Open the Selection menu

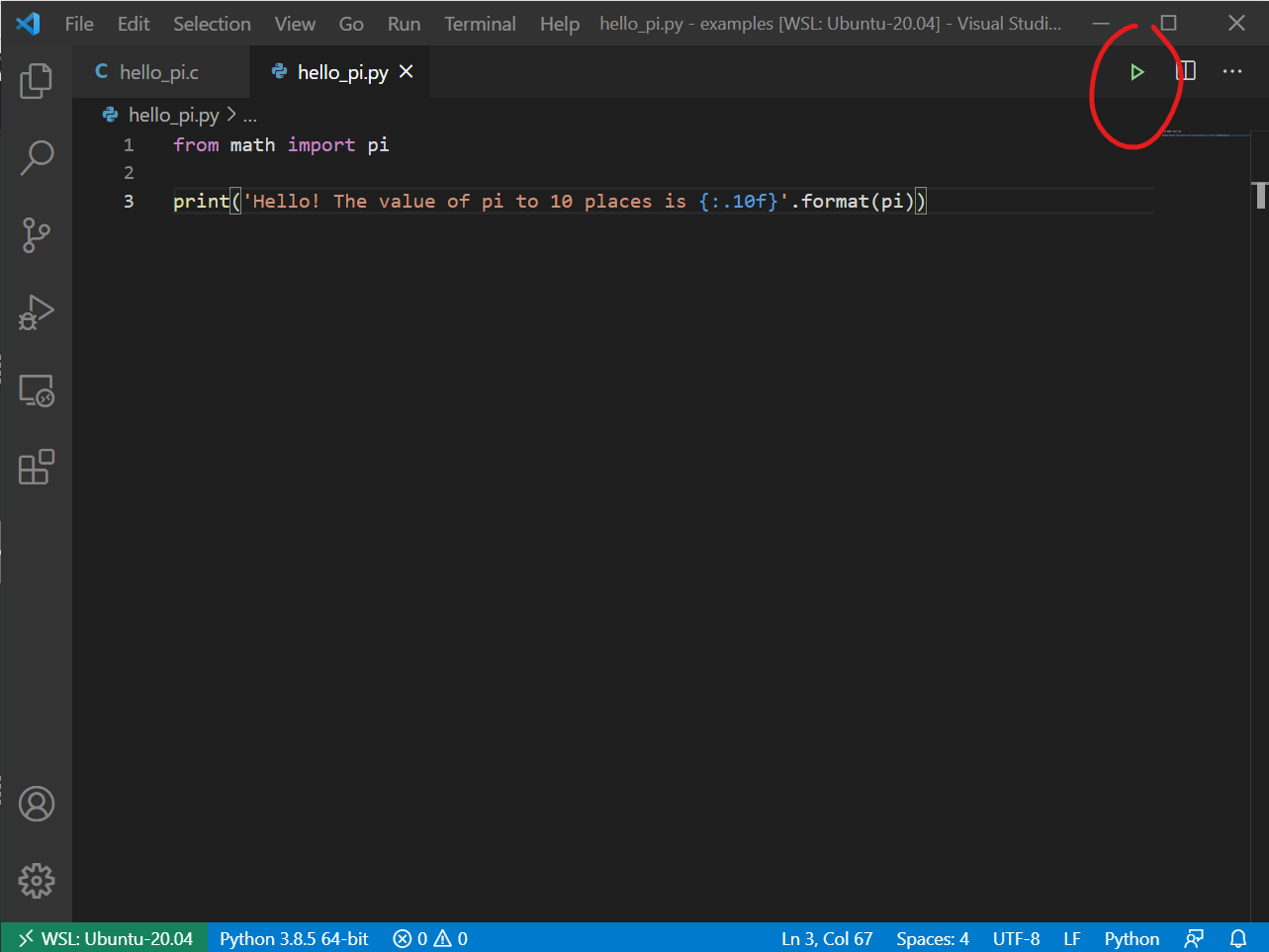[x=212, y=24]
